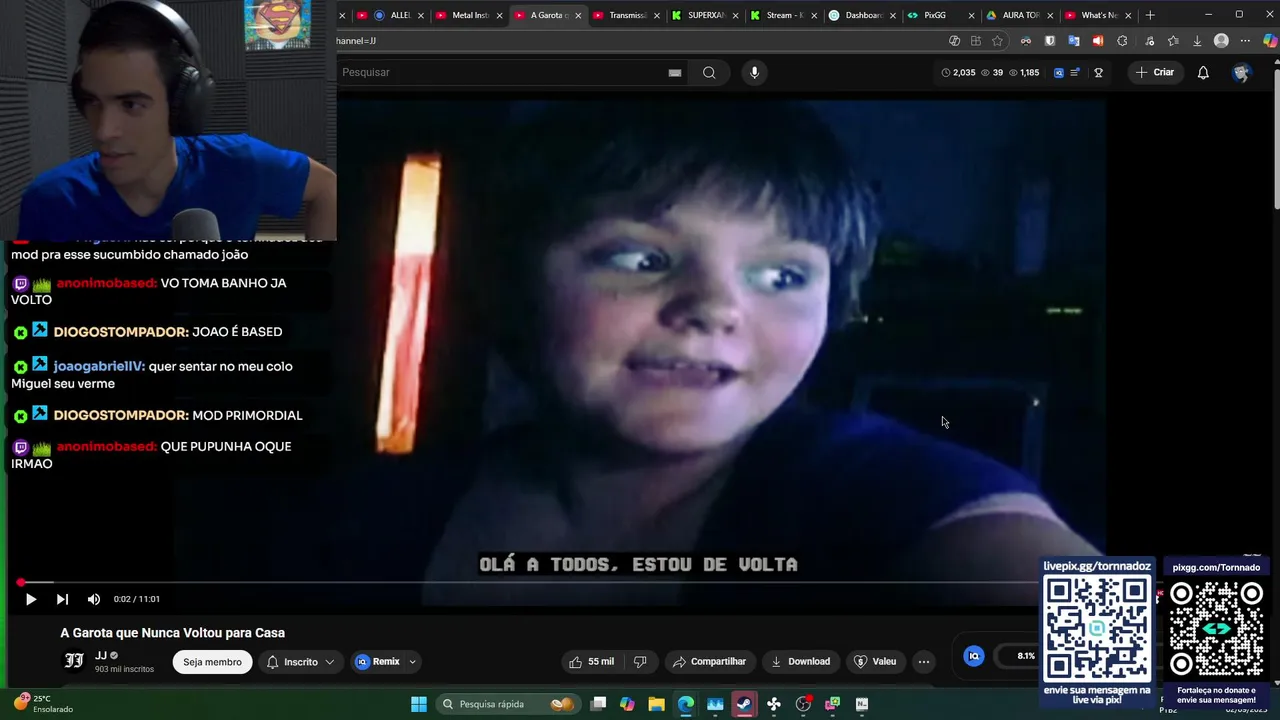Close the A Garota tab
Image resolution: width=1280 pixels, height=720 pixels.
[x=578, y=15]
